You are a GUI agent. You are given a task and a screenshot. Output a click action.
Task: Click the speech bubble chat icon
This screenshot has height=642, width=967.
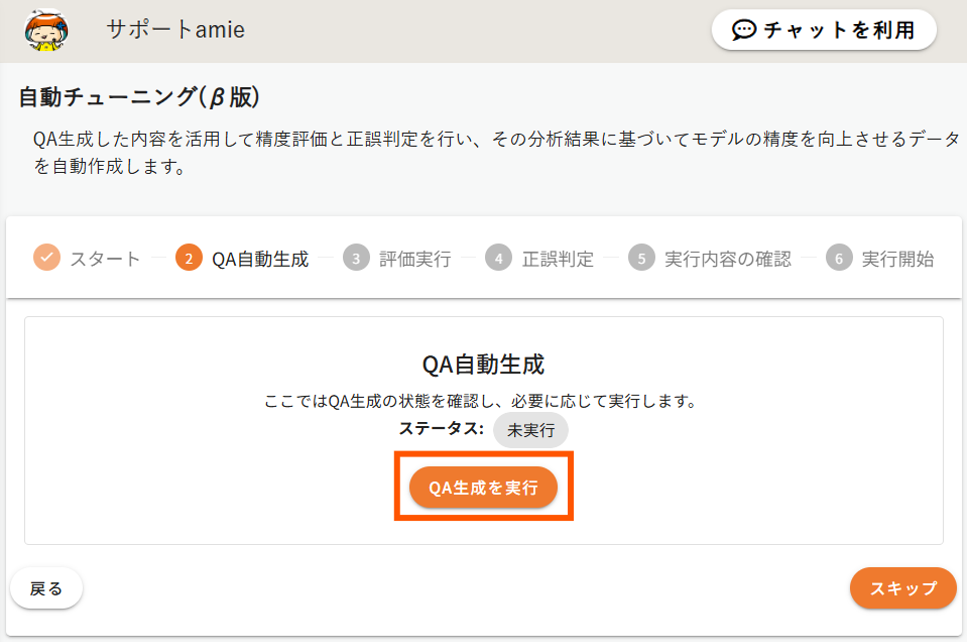click(743, 30)
